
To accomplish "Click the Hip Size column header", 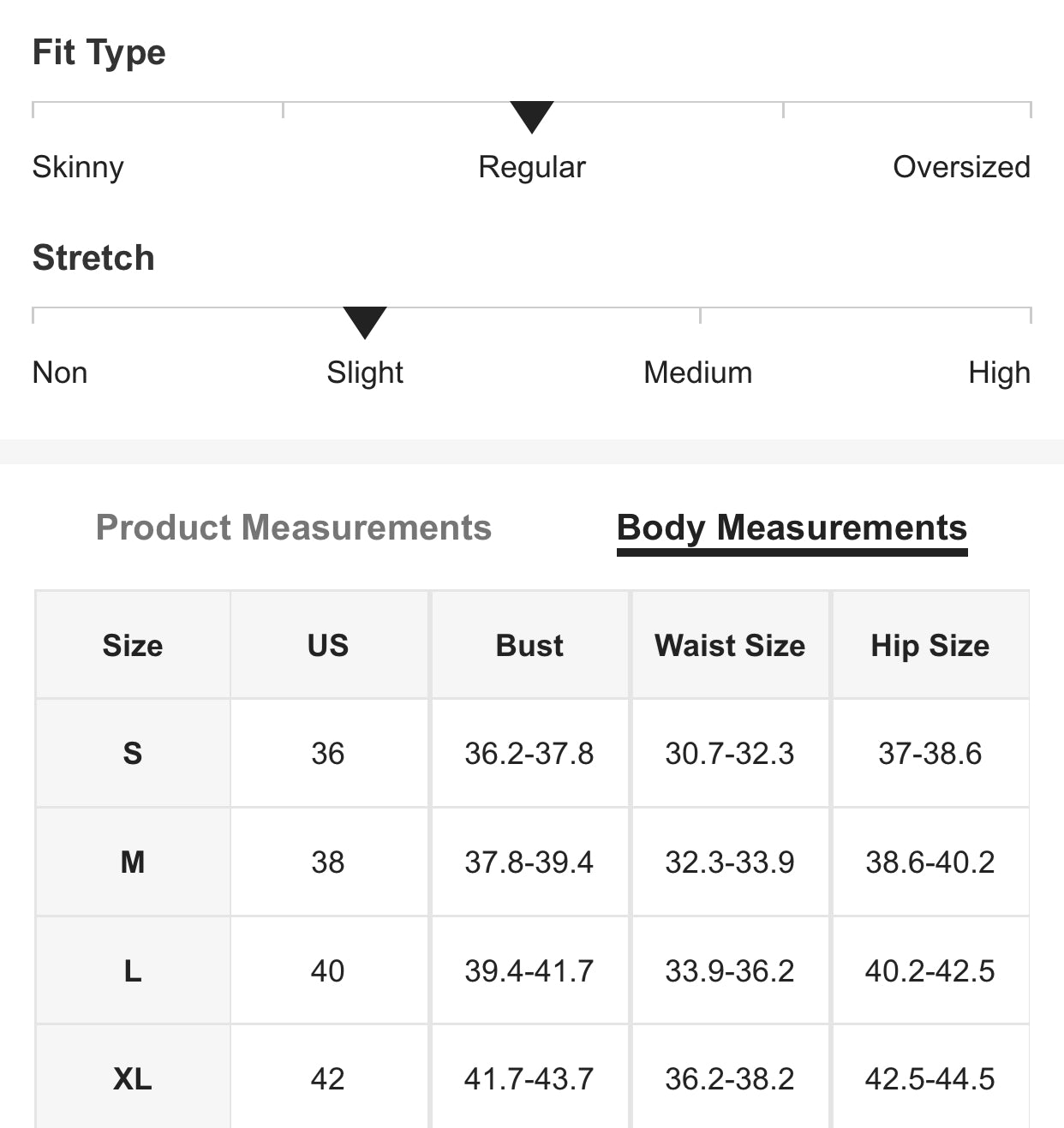I will click(x=930, y=645).
